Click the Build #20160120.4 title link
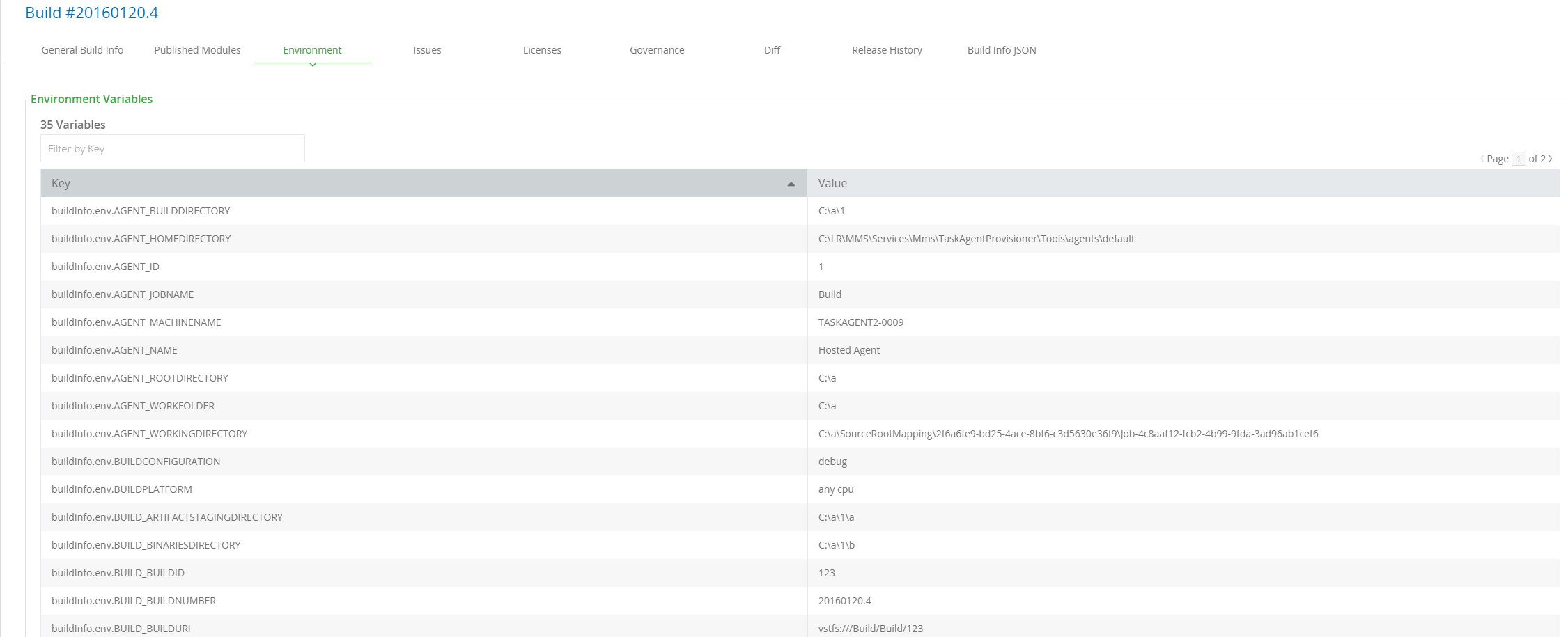Image resolution: width=1568 pixels, height=637 pixels. tap(91, 13)
